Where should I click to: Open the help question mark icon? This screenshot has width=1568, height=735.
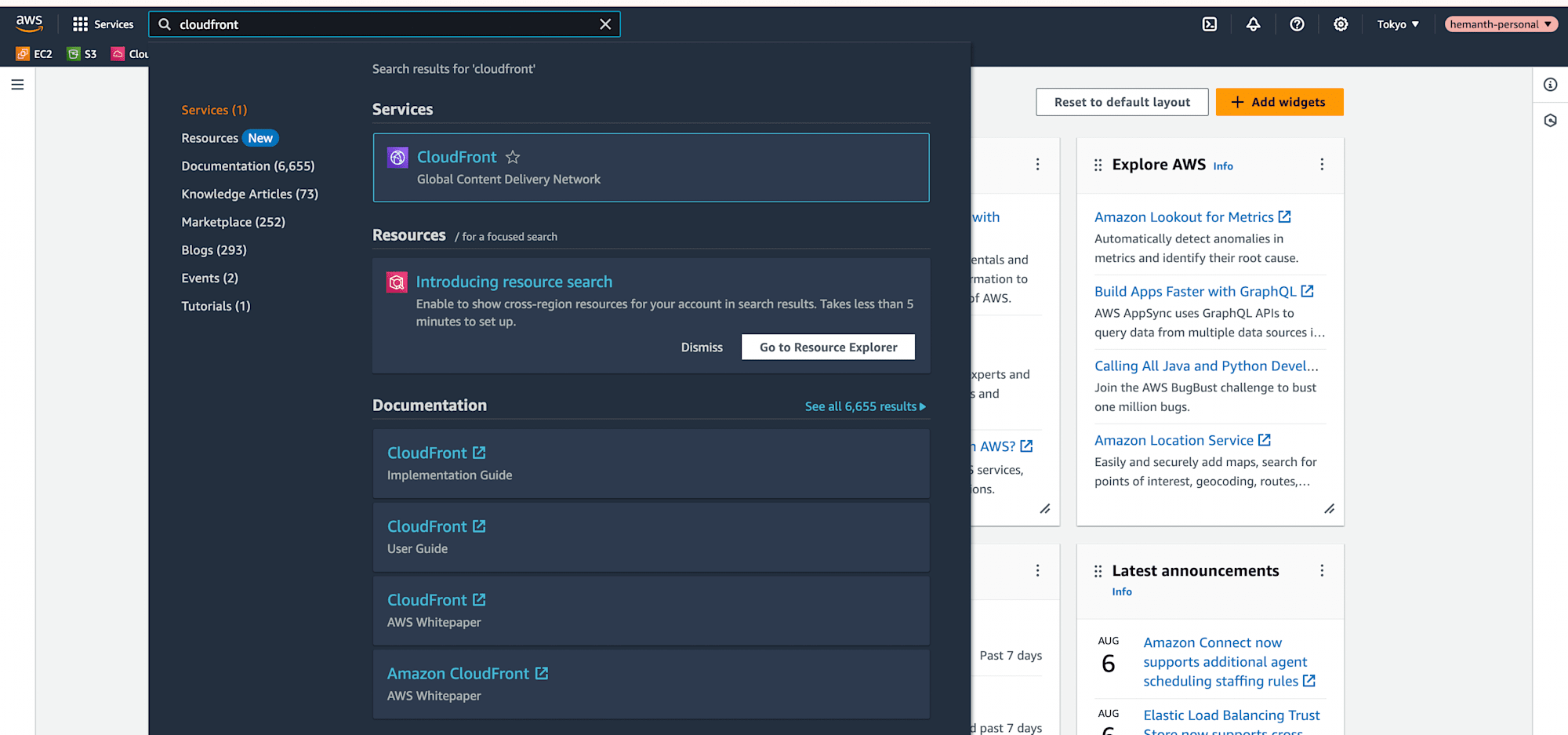pos(1298,24)
